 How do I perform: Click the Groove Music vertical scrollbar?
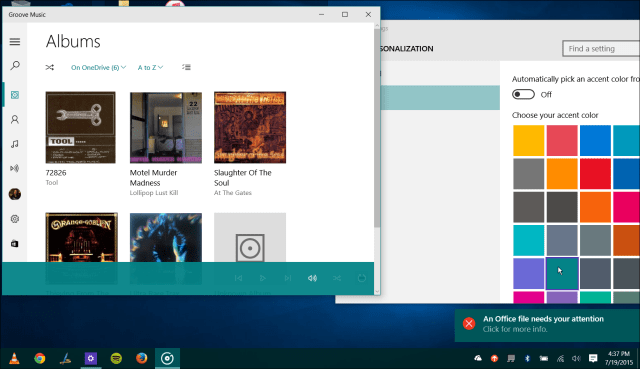[x=377, y=127]
